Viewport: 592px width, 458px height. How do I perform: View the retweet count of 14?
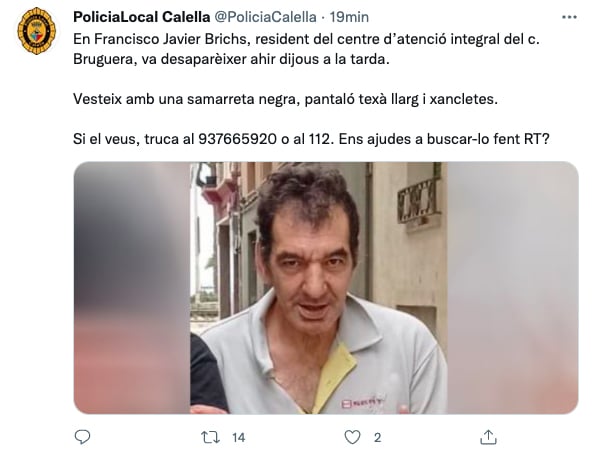[239, 438]
